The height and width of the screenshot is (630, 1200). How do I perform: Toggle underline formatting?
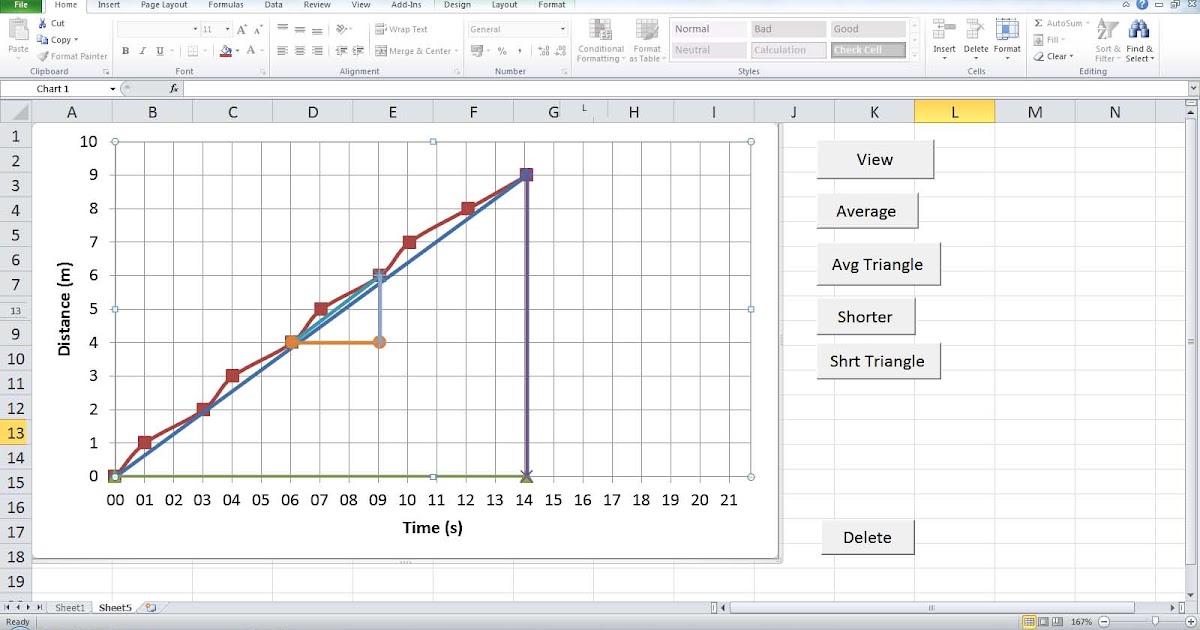[158, 49]
